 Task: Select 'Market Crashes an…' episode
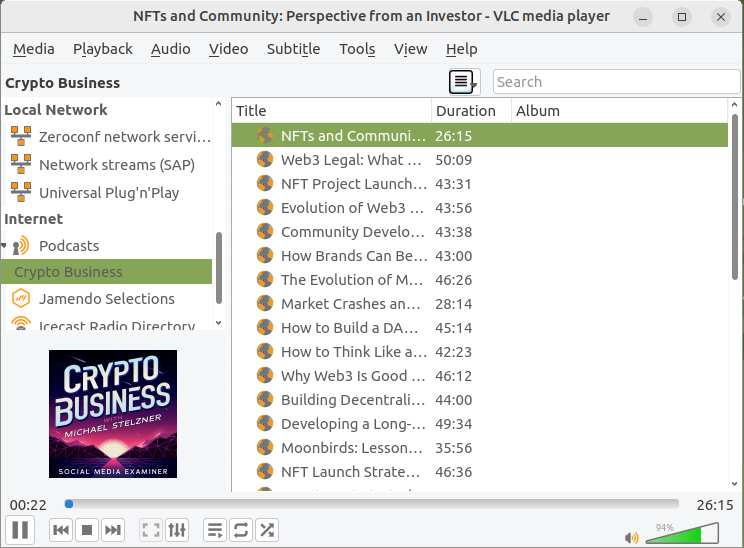pos(480,304)
